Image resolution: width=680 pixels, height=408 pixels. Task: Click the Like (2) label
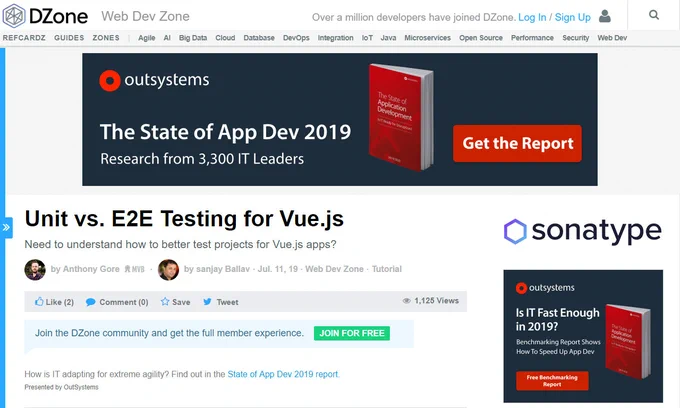pos(60,302)
